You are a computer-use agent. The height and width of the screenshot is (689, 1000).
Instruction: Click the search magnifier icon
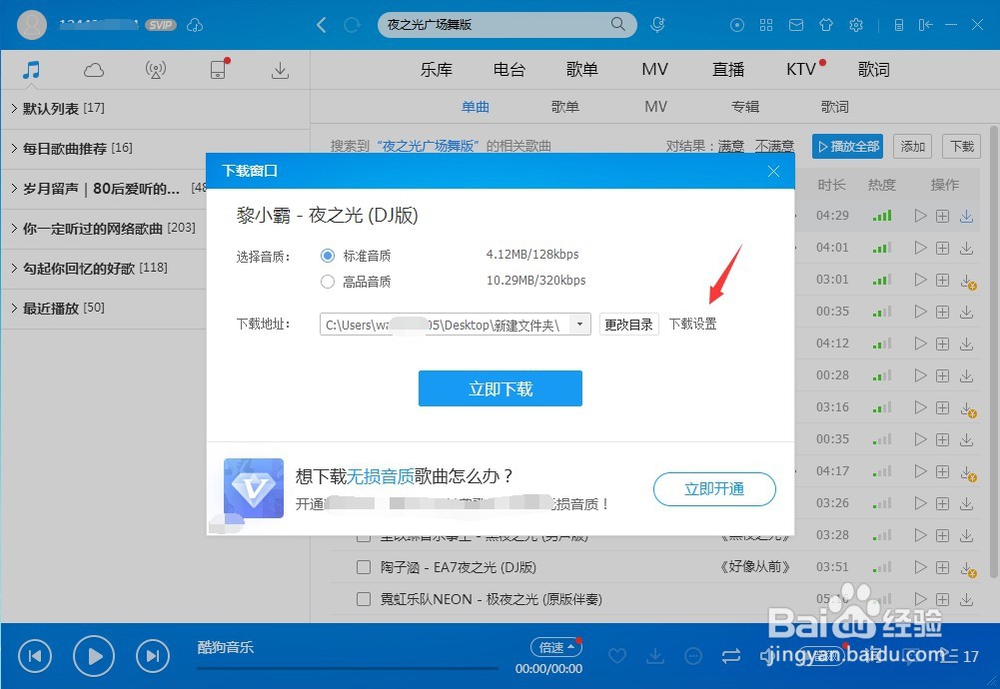(617, 24)
